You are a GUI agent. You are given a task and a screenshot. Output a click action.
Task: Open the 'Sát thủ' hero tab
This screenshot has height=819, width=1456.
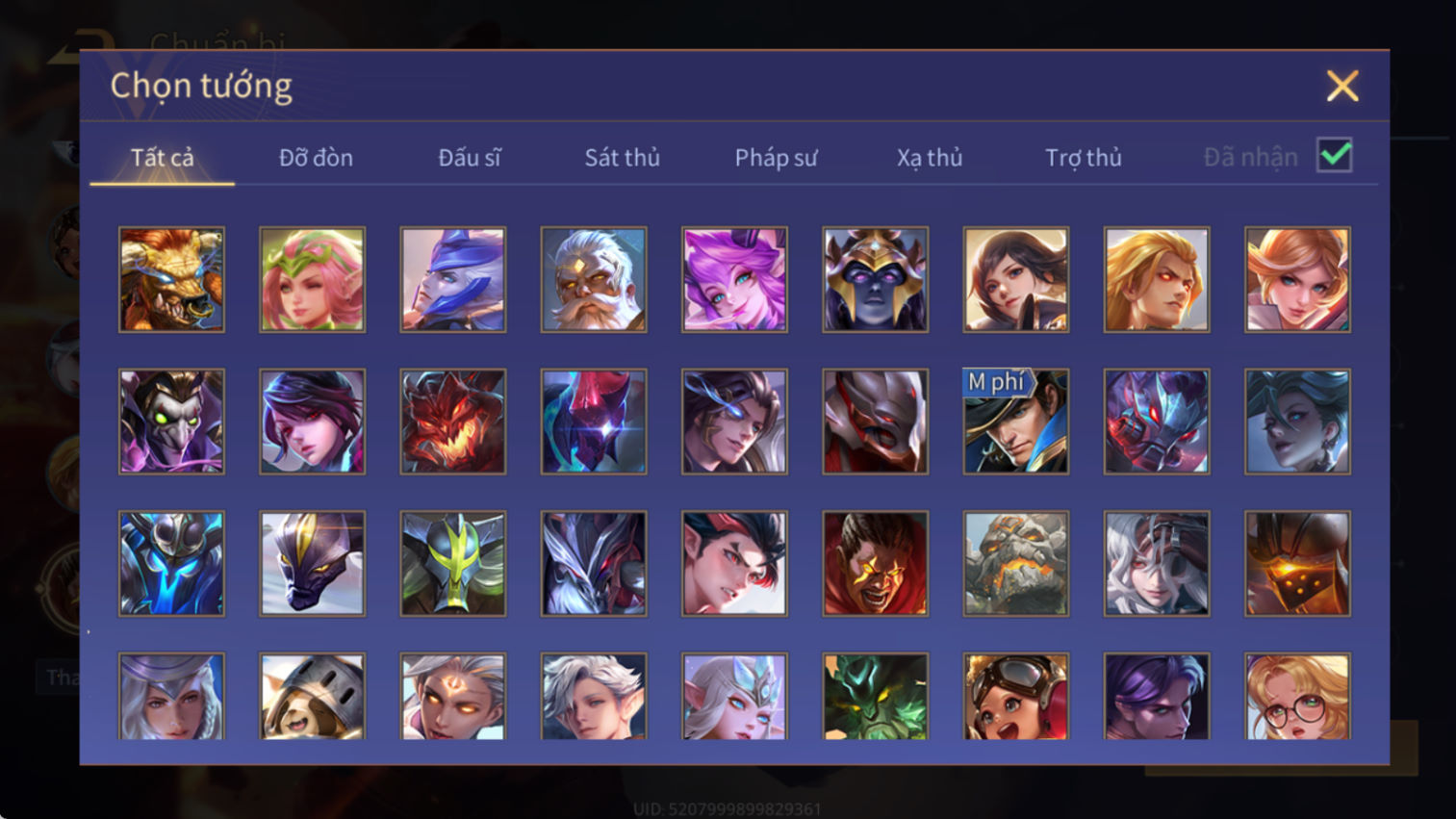[623, 158]
